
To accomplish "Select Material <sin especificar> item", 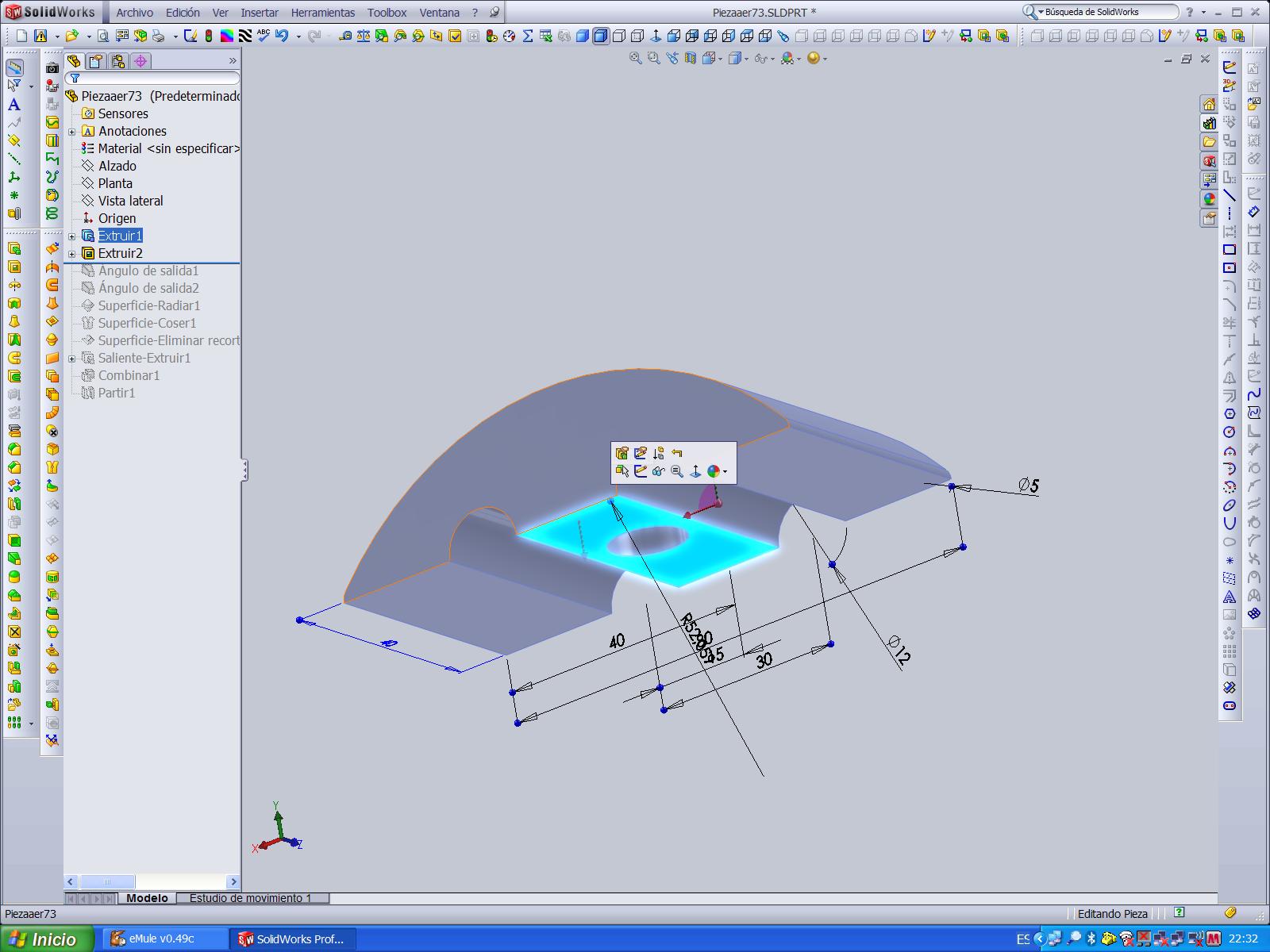I will [x=169, y=148].
